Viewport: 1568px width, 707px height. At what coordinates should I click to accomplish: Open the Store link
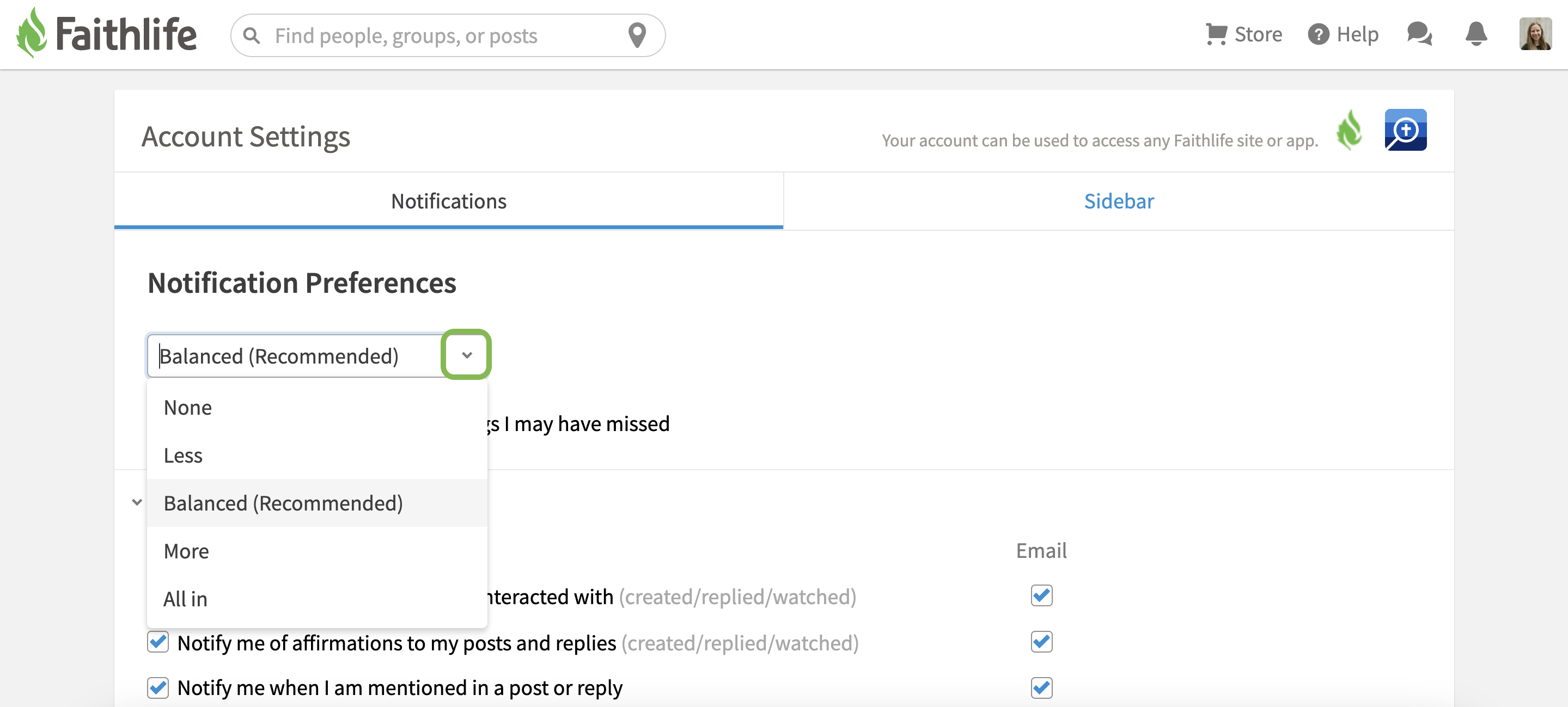point(1258,34)
